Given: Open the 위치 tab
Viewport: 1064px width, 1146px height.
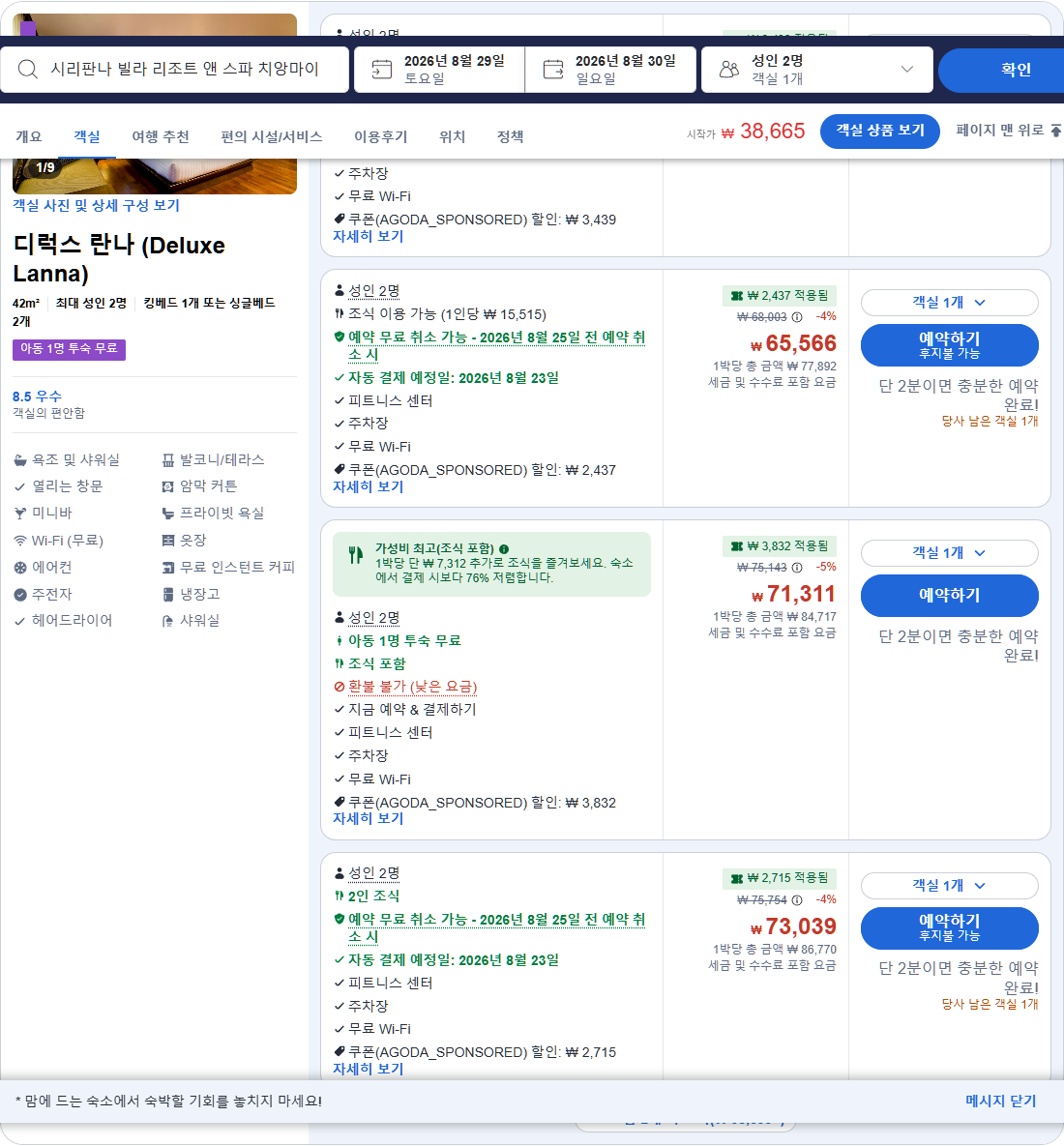Looking at the screenshot, I should pos(453,136).
